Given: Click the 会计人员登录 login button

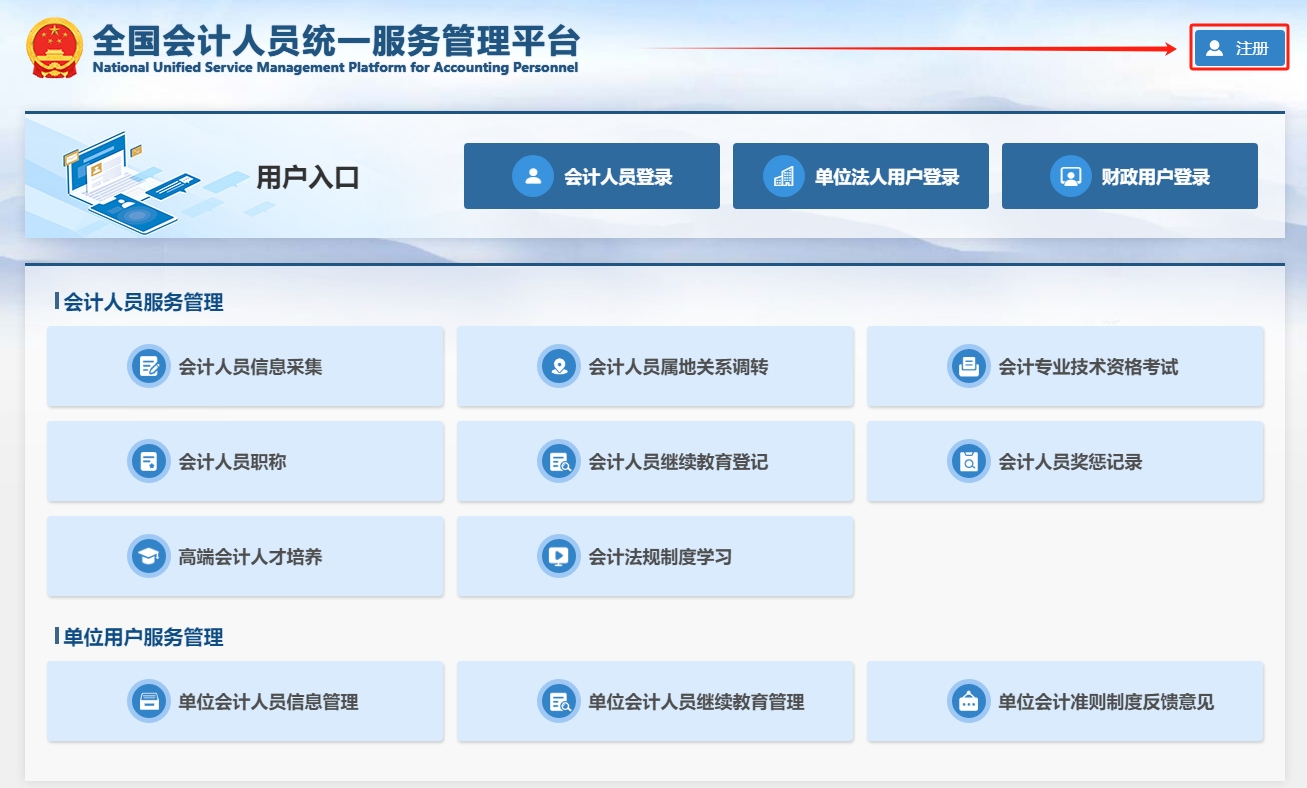Looking at the screenshot, I should coord(591,175).
